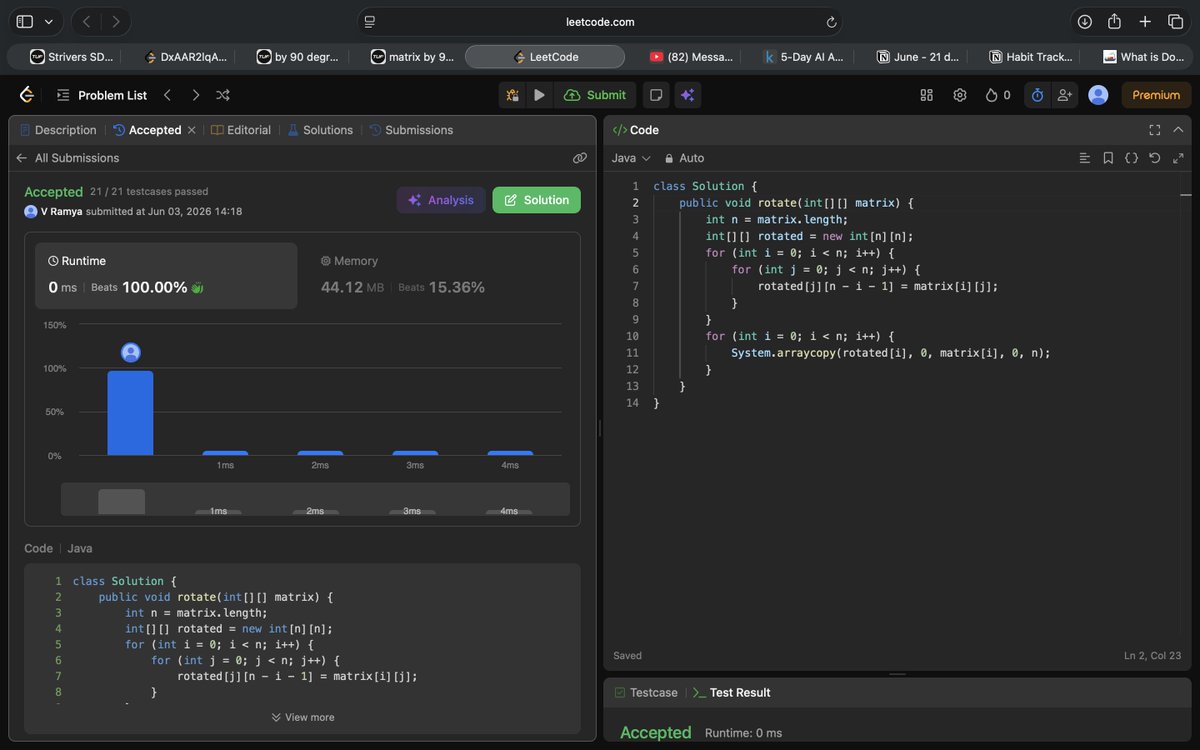Click the runtime distribution range selector
Viewport: 1200px width, 750px height.
click(315, 499)
